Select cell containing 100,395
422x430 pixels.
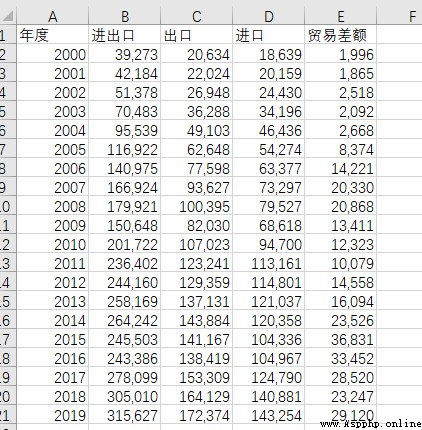pos(197,206)
